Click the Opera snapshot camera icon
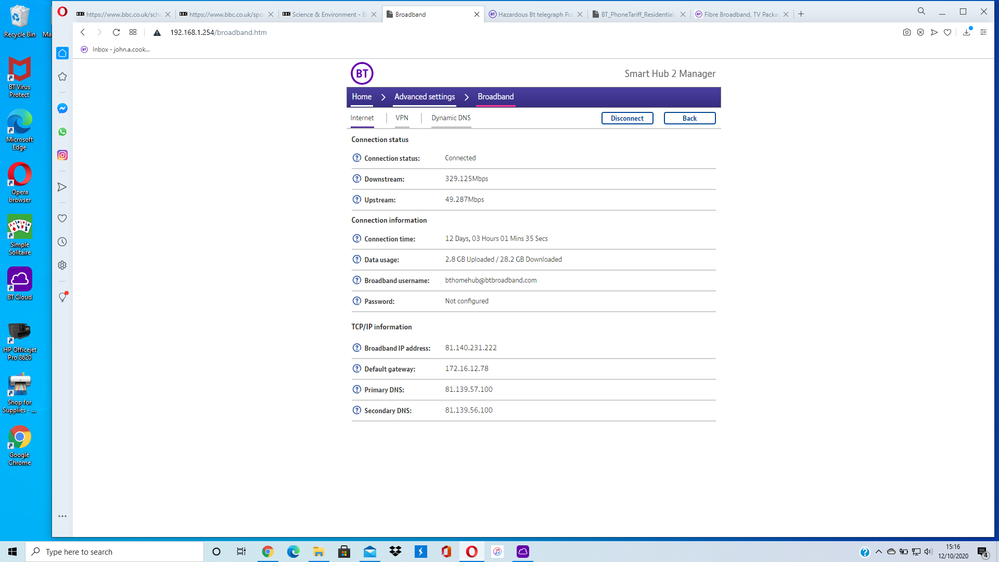The width and height of the screenshot is (999, 562). (x=906, y=32)
